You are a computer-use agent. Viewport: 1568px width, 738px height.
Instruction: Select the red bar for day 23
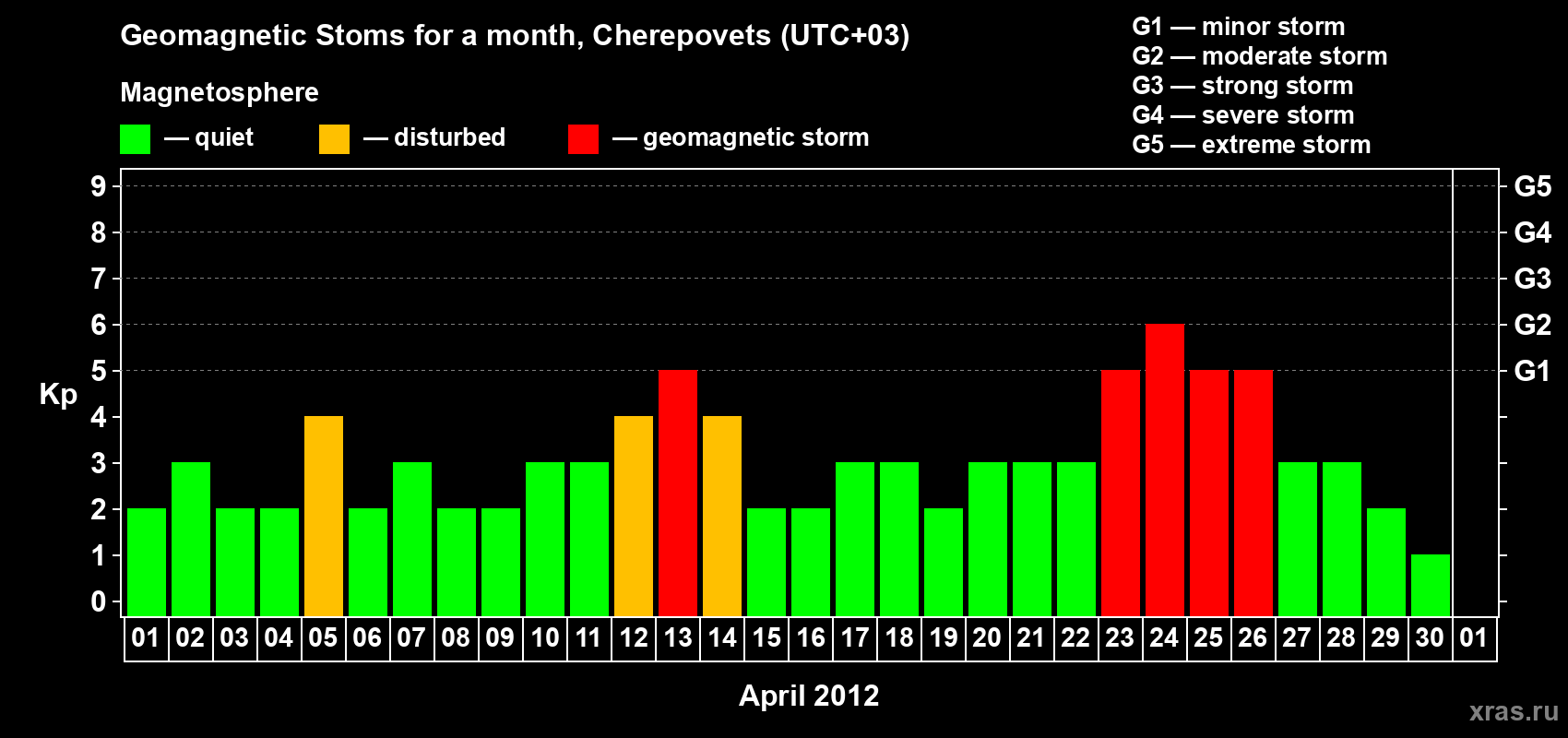(x=1121, y=493)
